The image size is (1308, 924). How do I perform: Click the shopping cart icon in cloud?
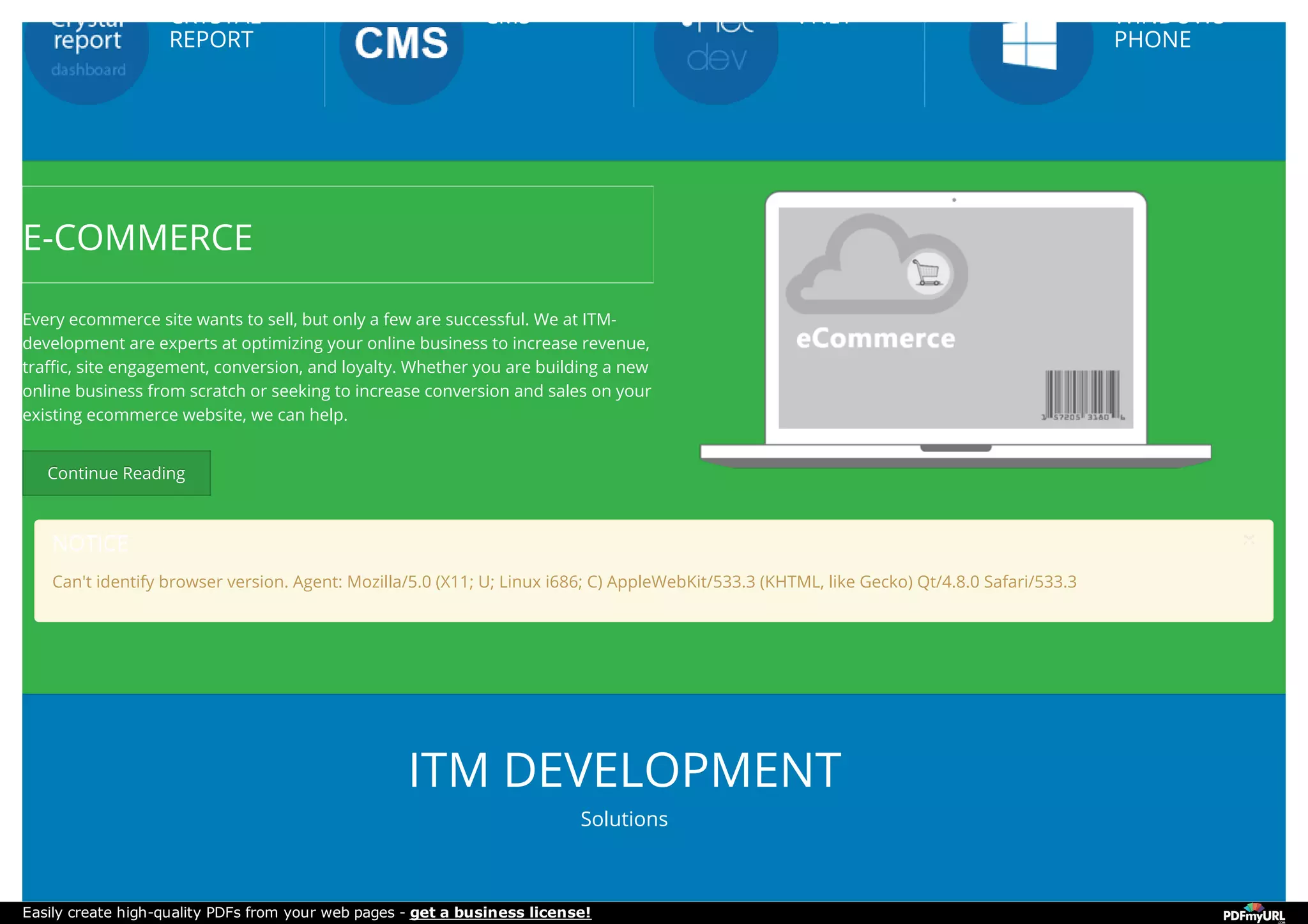coord(927,273)
